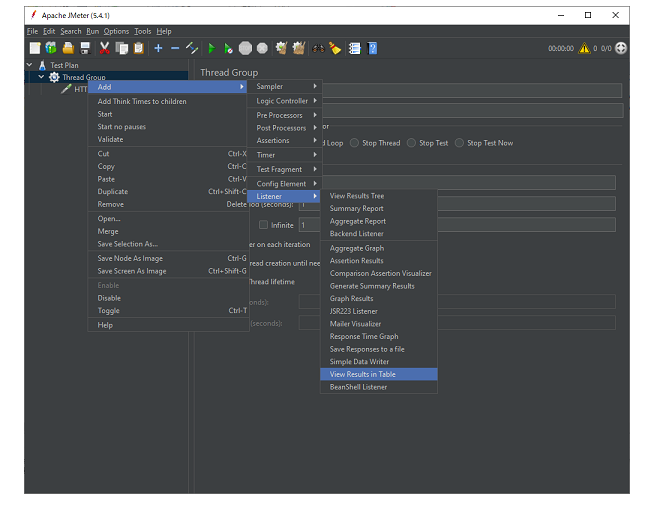Click the Search binoculars icon
The width and height of the screenshot is (657, 506).
(x=318, y=49)
